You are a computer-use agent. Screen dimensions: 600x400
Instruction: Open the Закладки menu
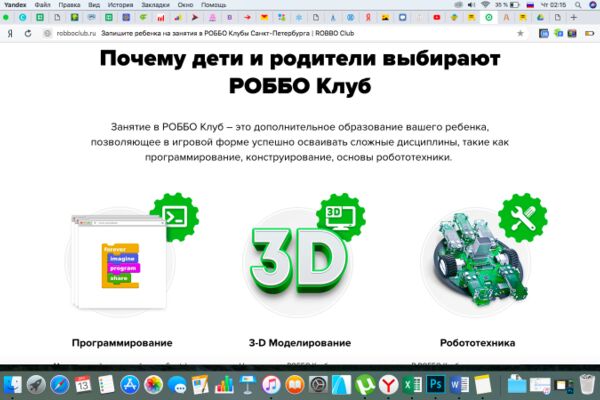155,5
